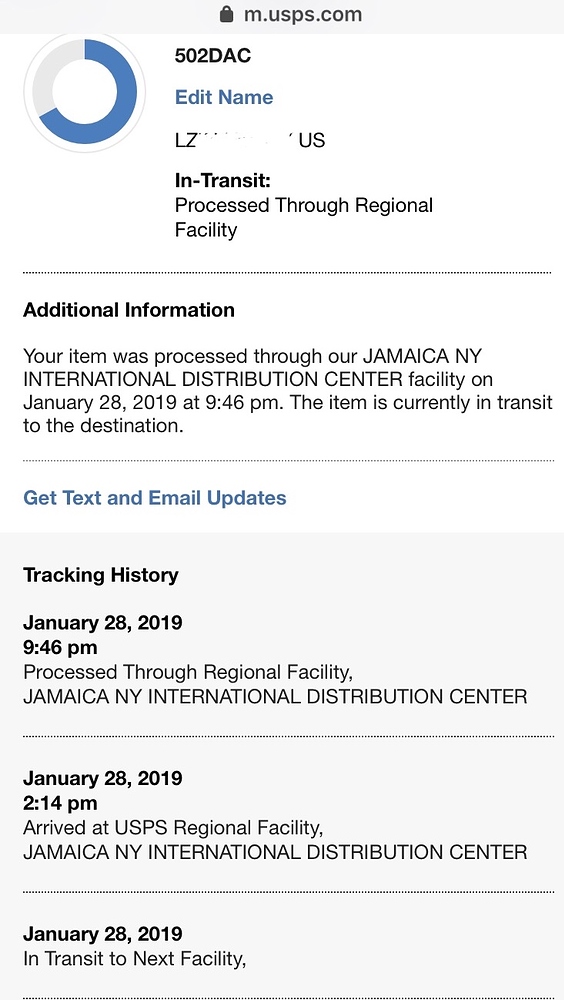
Task: Open Get Text and Email Updates
Action: coord(154,497)
